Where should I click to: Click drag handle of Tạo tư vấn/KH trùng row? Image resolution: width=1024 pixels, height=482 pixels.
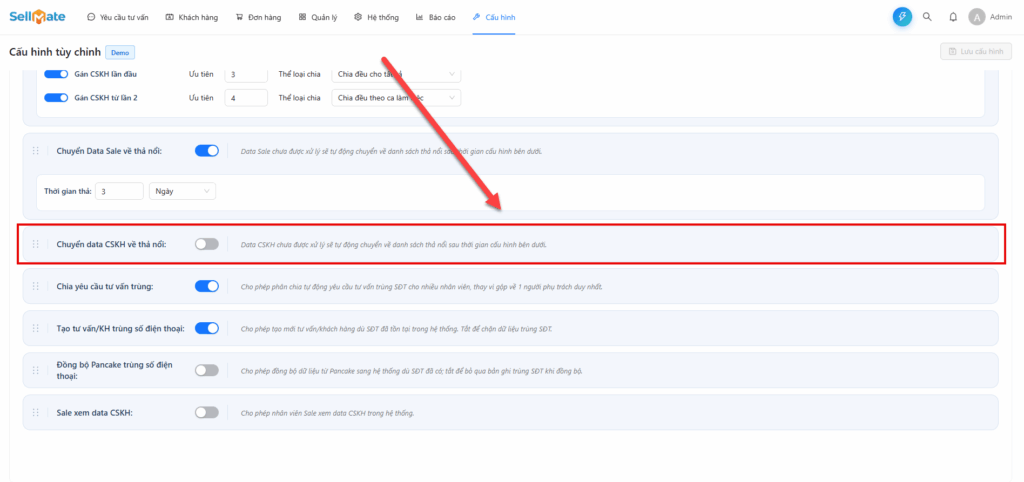[36, 328]
